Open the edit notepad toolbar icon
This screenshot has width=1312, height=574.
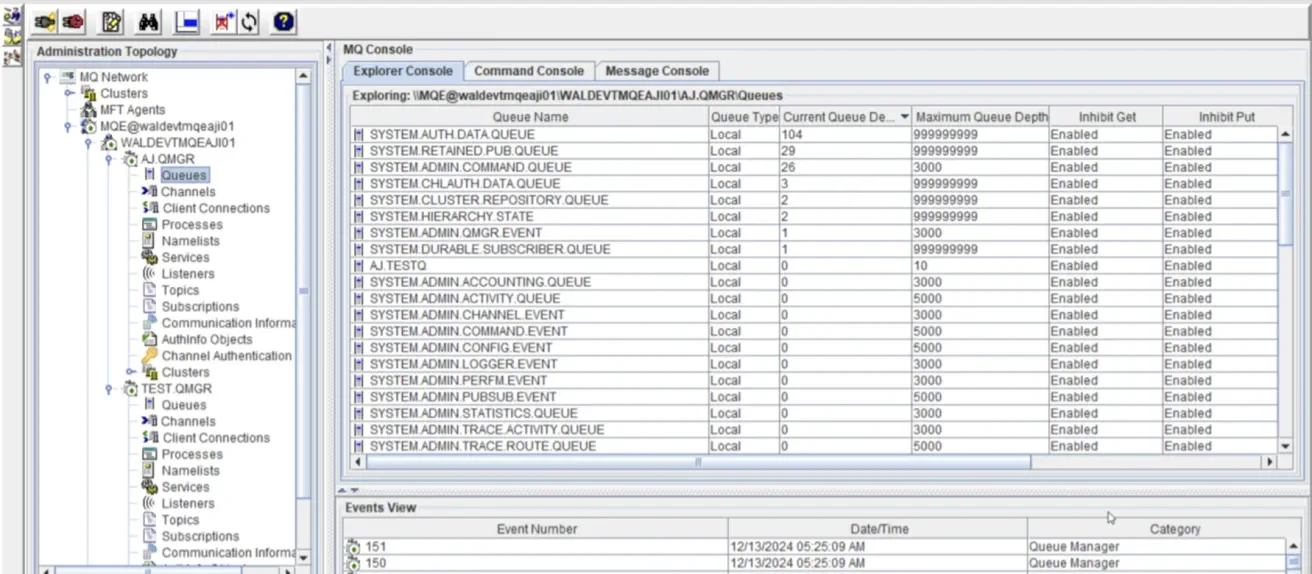tap(112, 21)
